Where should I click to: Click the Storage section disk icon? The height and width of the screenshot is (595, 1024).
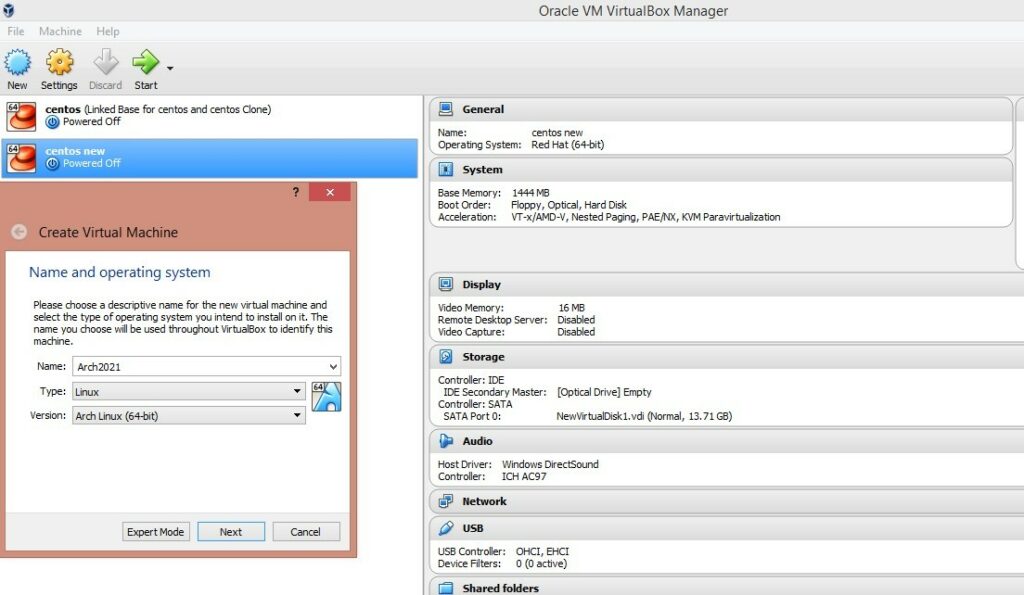[x=446, y=357]
